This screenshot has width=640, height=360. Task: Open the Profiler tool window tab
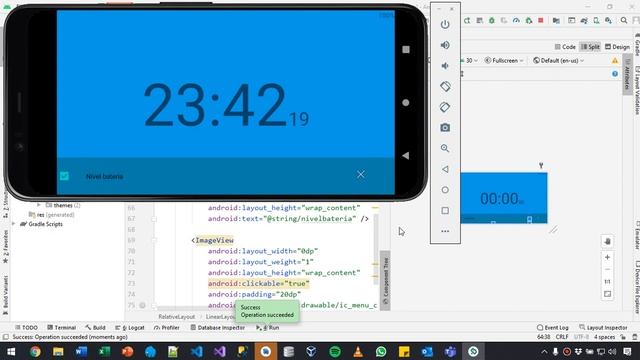[x=167, y=327]
